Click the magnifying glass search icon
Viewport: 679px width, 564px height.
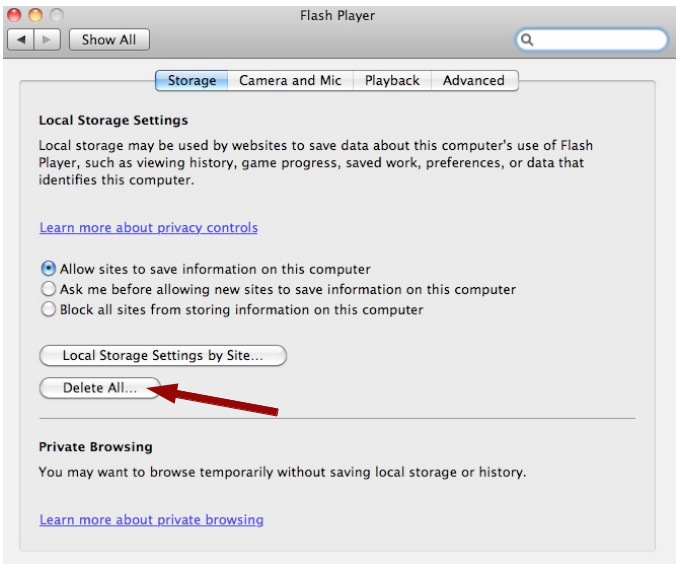click(x=527, y=40)
